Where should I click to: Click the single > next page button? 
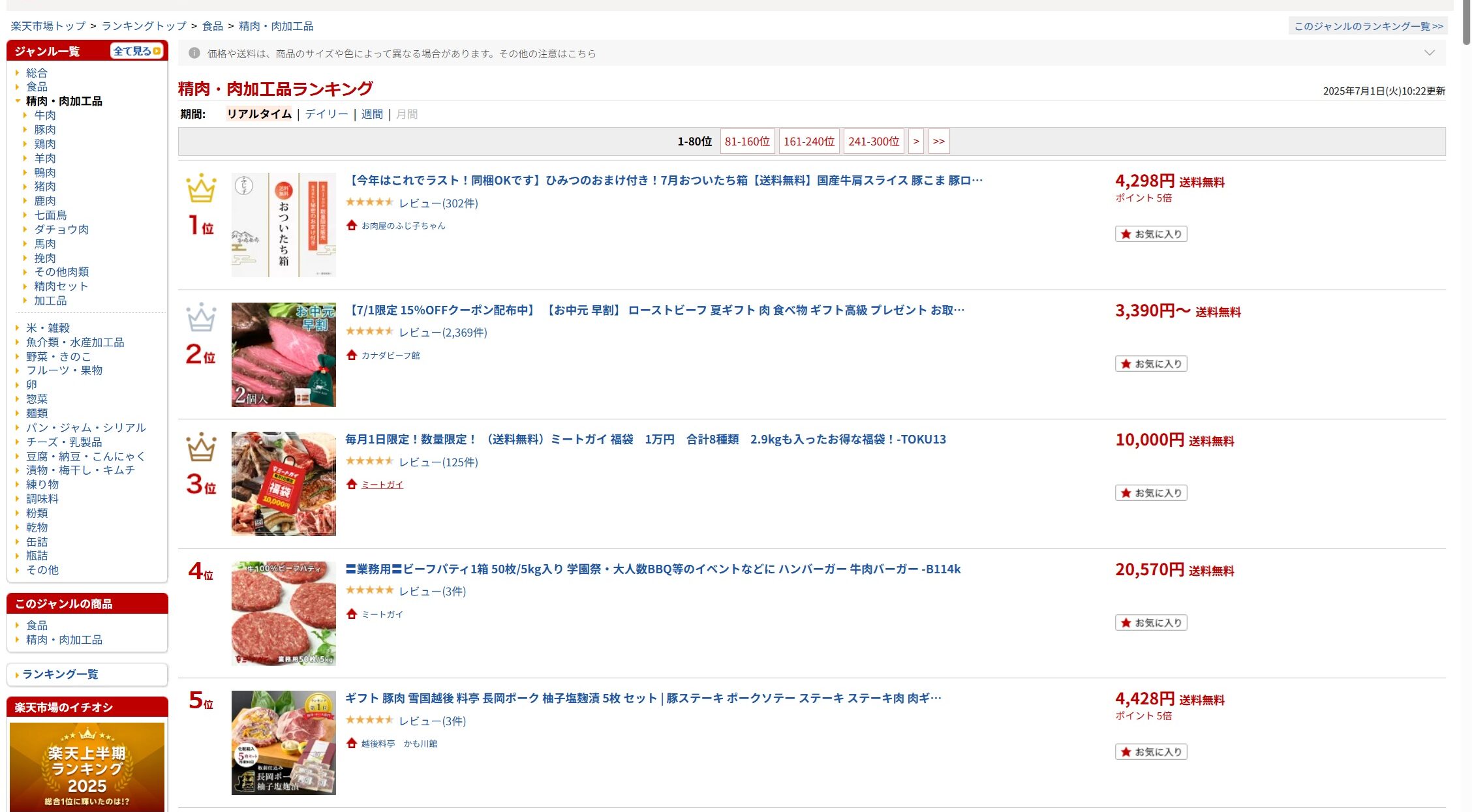916,142
